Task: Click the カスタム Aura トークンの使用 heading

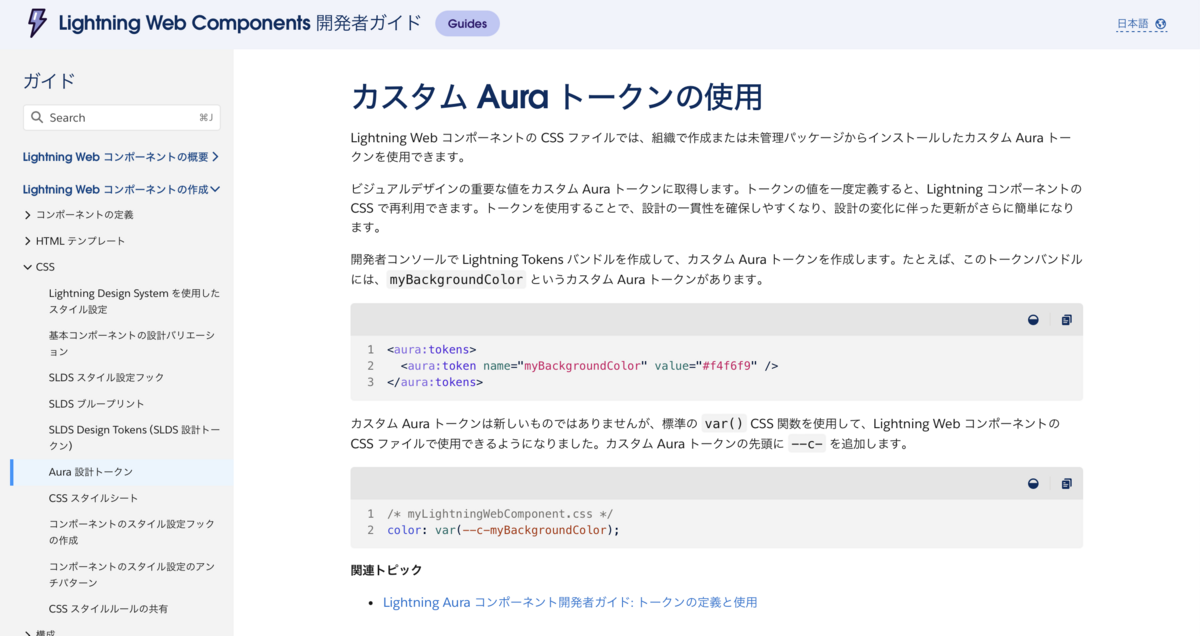Action: pos(557,97)
